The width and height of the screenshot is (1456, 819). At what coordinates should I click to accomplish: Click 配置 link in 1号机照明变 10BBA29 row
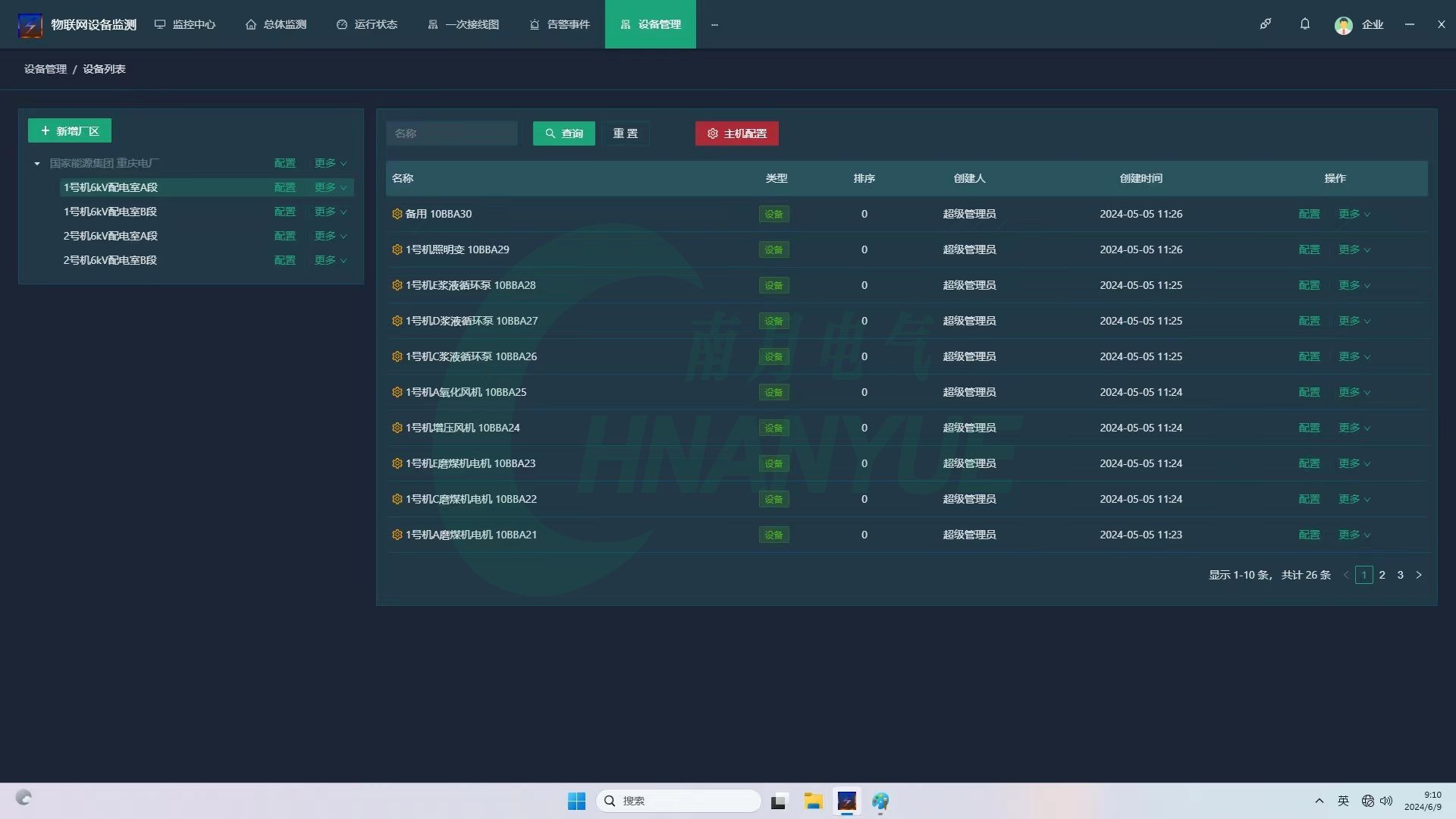click(1310, 249)
